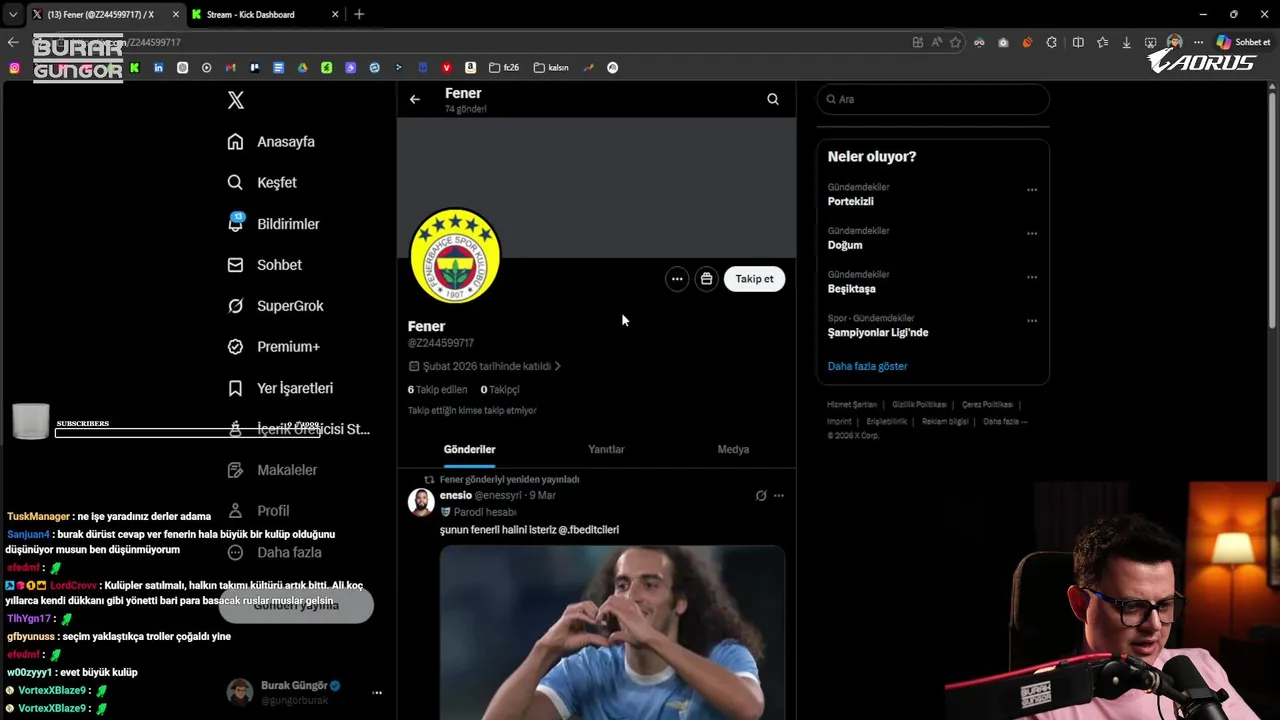Open browser settings and more menu
1280x720 pixels.
(1198, 42)
